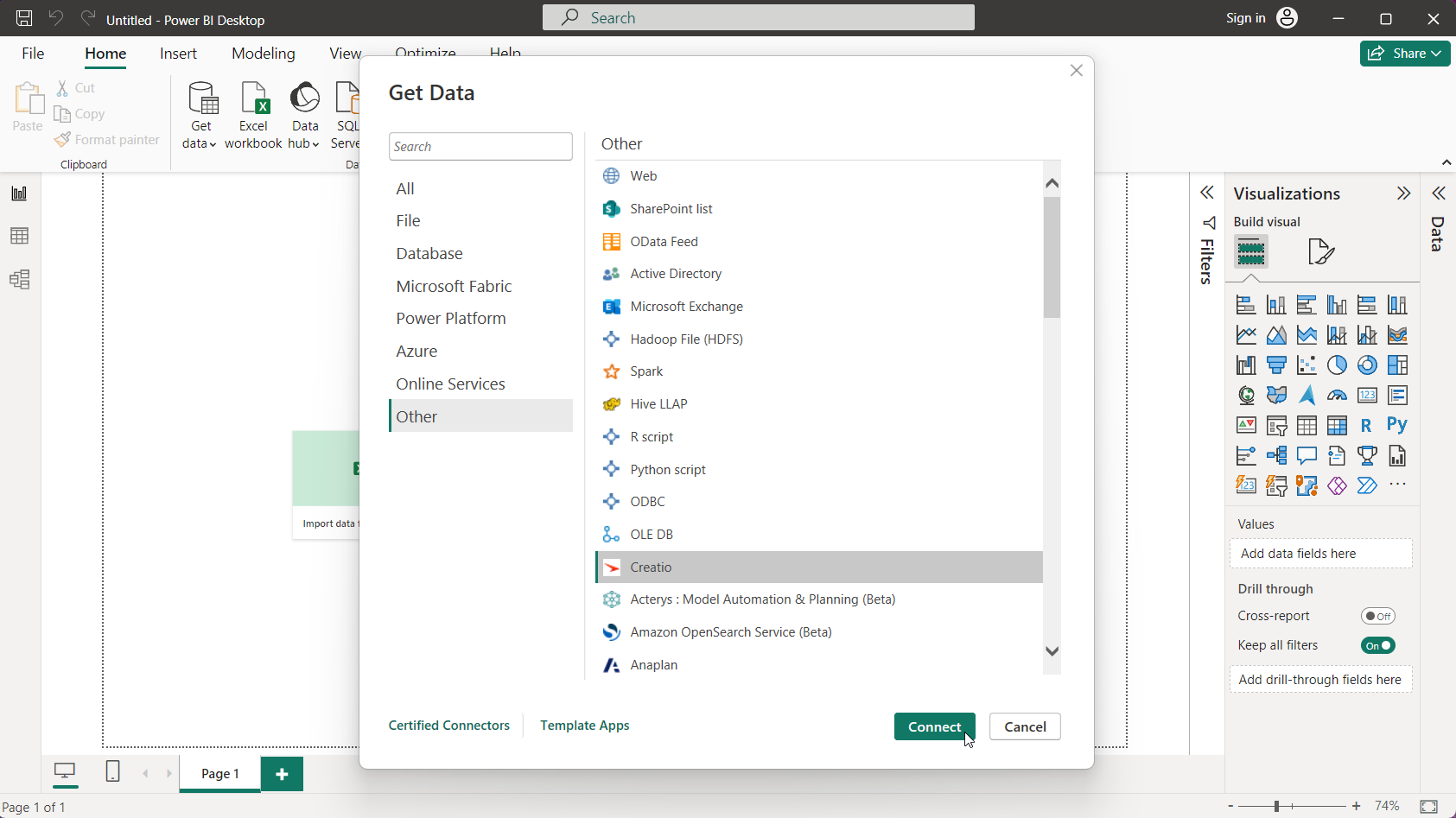Expand the Data pane
1456x818 pixels.
pos(1439,193)
